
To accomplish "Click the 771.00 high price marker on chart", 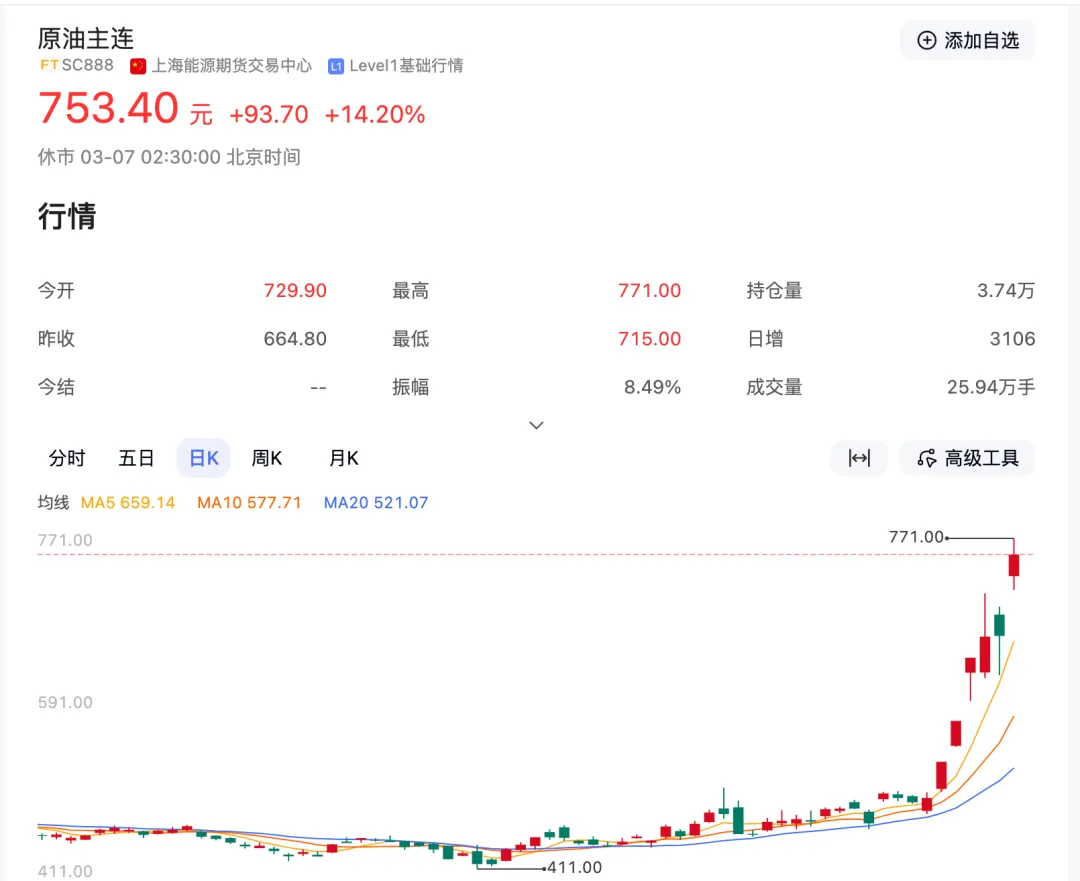I will coord(916,537).
